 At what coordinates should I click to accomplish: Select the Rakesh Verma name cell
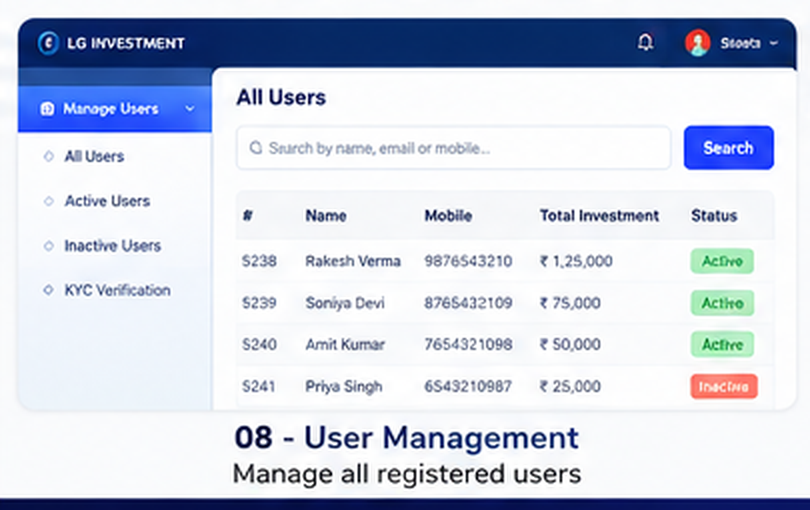tap(353, 261)
